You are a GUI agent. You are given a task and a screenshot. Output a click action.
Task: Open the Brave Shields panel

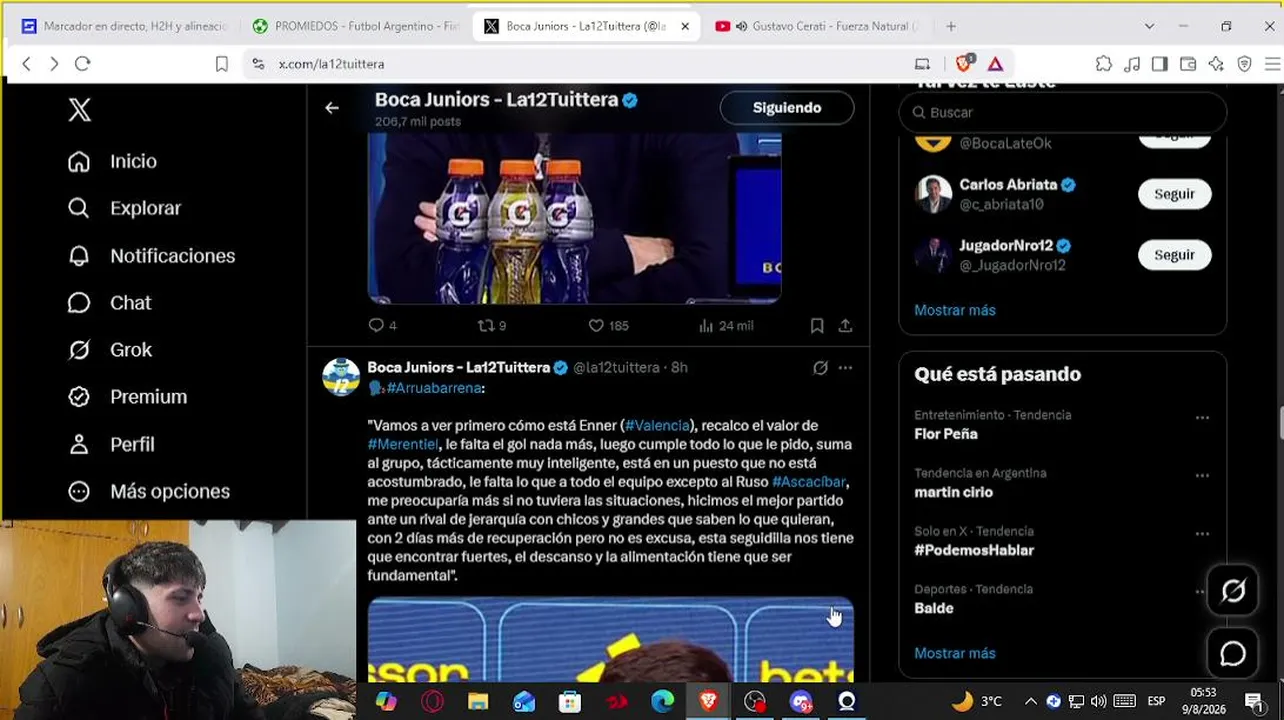[x=964, y=64]
